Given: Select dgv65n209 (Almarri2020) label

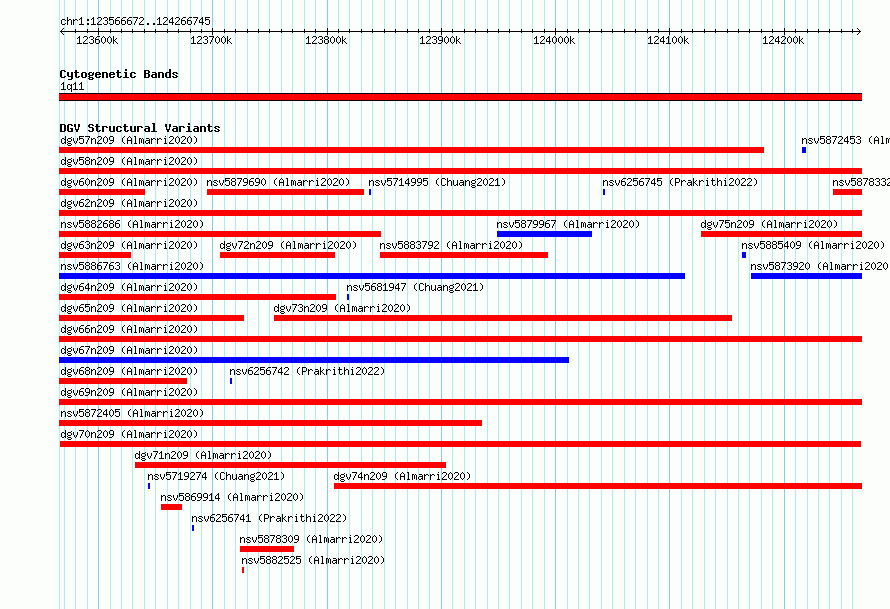Looking at the screenshot, I should coord(129,308).
